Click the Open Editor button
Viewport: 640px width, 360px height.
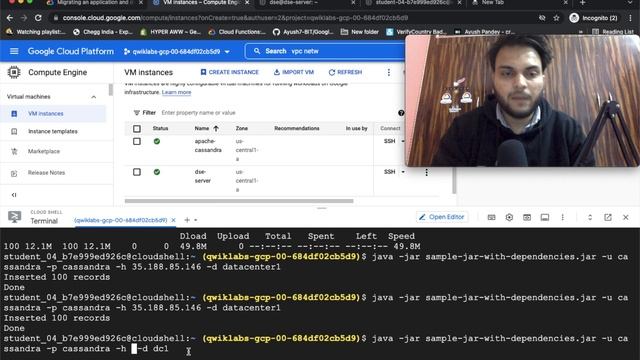point(442,217)
